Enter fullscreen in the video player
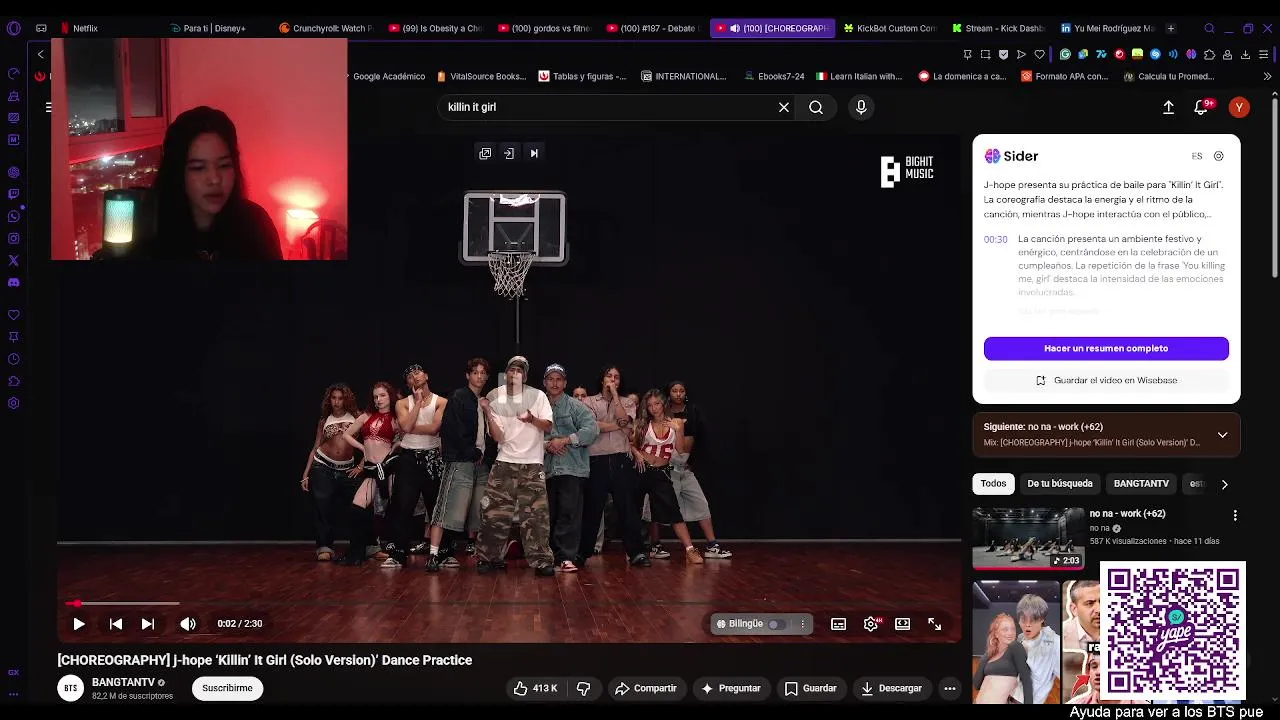This screenshot has height=720, width=1280. [935, 623]
